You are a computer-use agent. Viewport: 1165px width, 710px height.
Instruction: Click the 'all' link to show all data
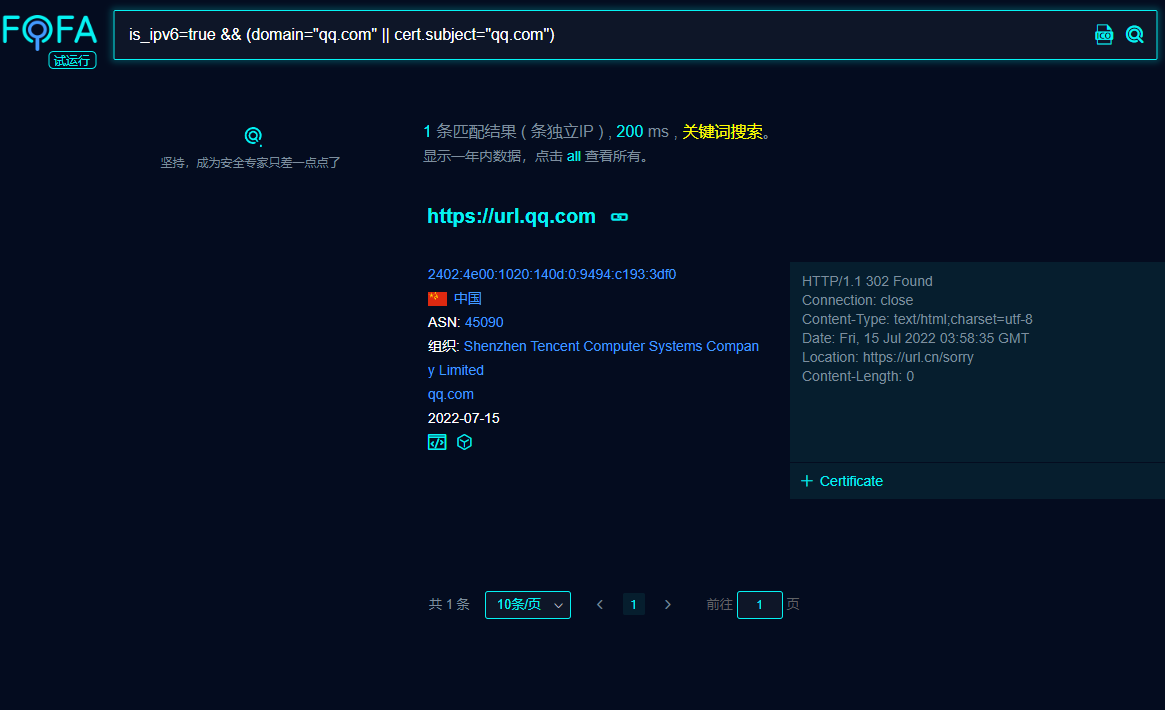click(574, 157)
